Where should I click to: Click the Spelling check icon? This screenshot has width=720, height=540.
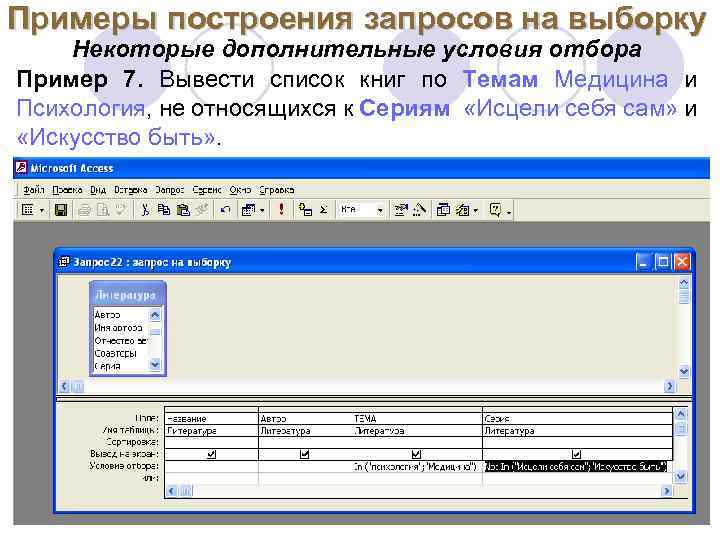121,210
